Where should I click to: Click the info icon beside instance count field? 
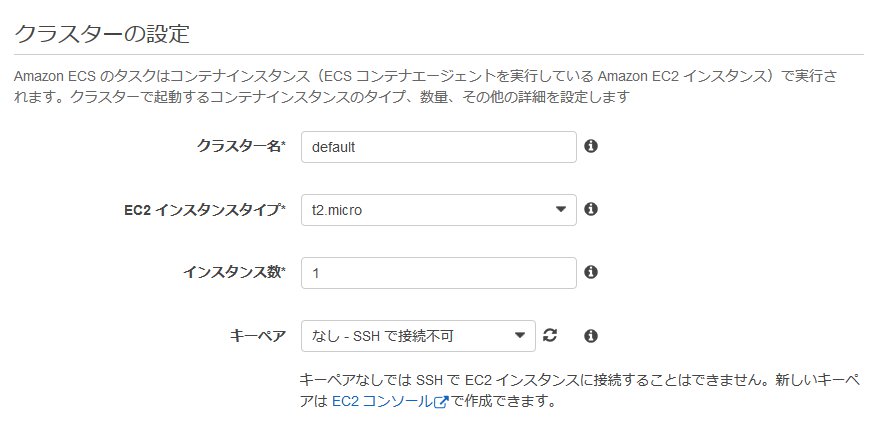[591, 272]
